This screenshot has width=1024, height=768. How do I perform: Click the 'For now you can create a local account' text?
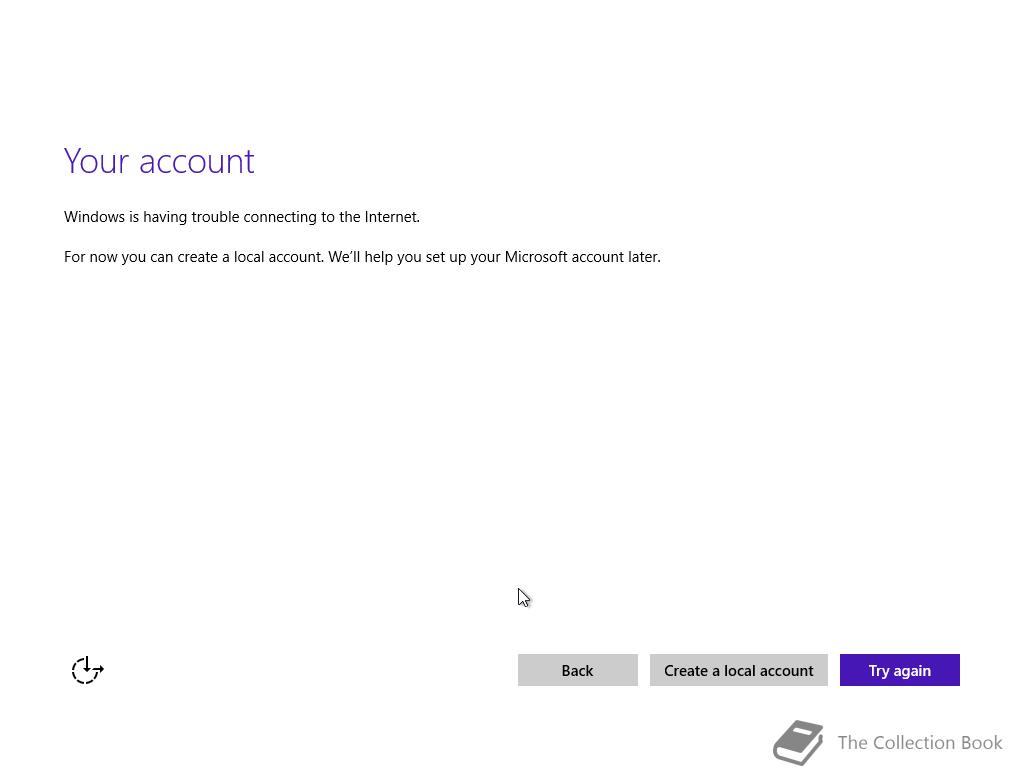(193, 257)
